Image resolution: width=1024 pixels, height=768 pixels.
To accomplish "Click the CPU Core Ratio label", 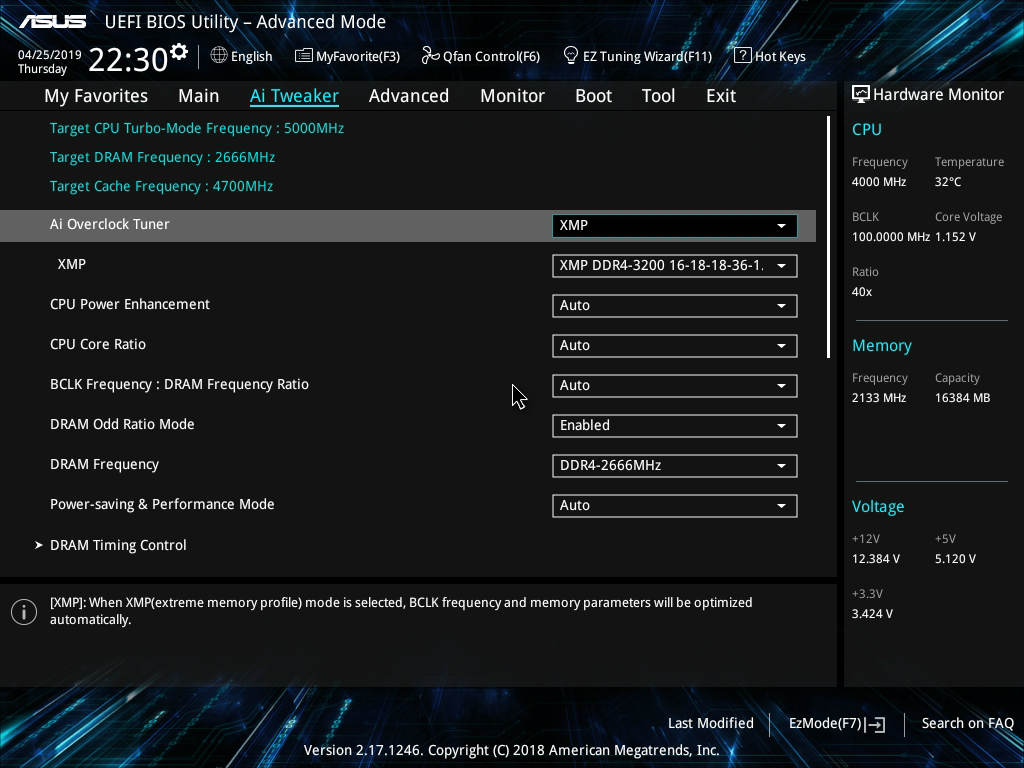I will (x=98, y=344).
